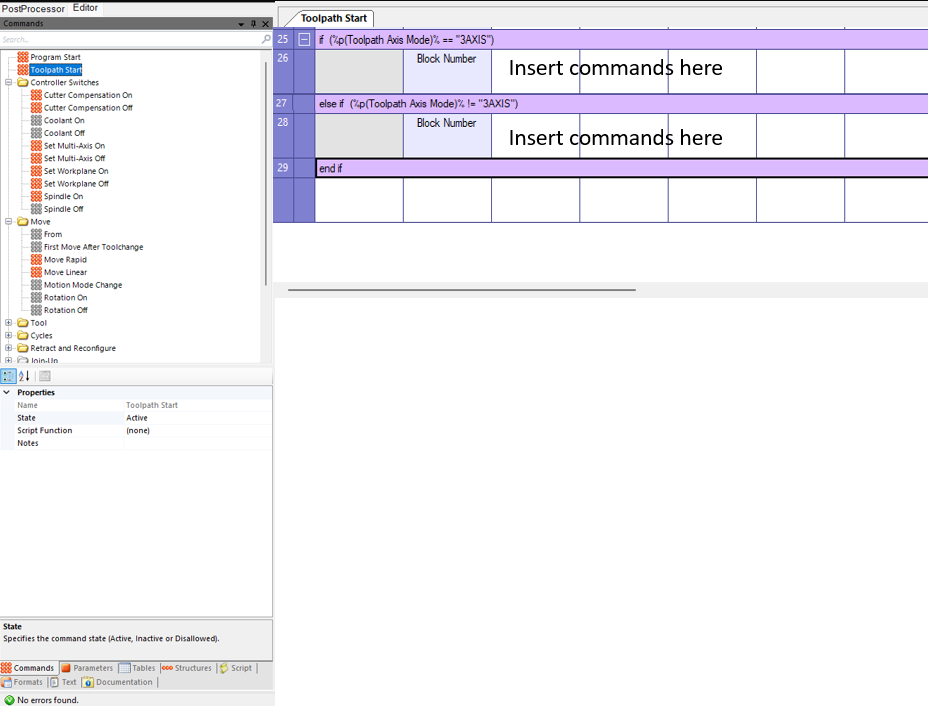Collapse the Controller Switches folder

pos(8,82)
